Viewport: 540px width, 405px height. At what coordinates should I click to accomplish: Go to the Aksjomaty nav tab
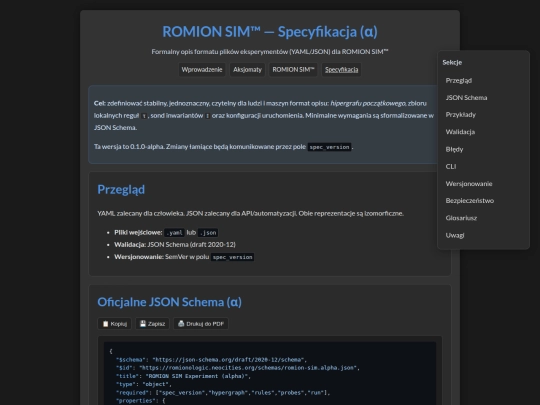pos(247,70)
